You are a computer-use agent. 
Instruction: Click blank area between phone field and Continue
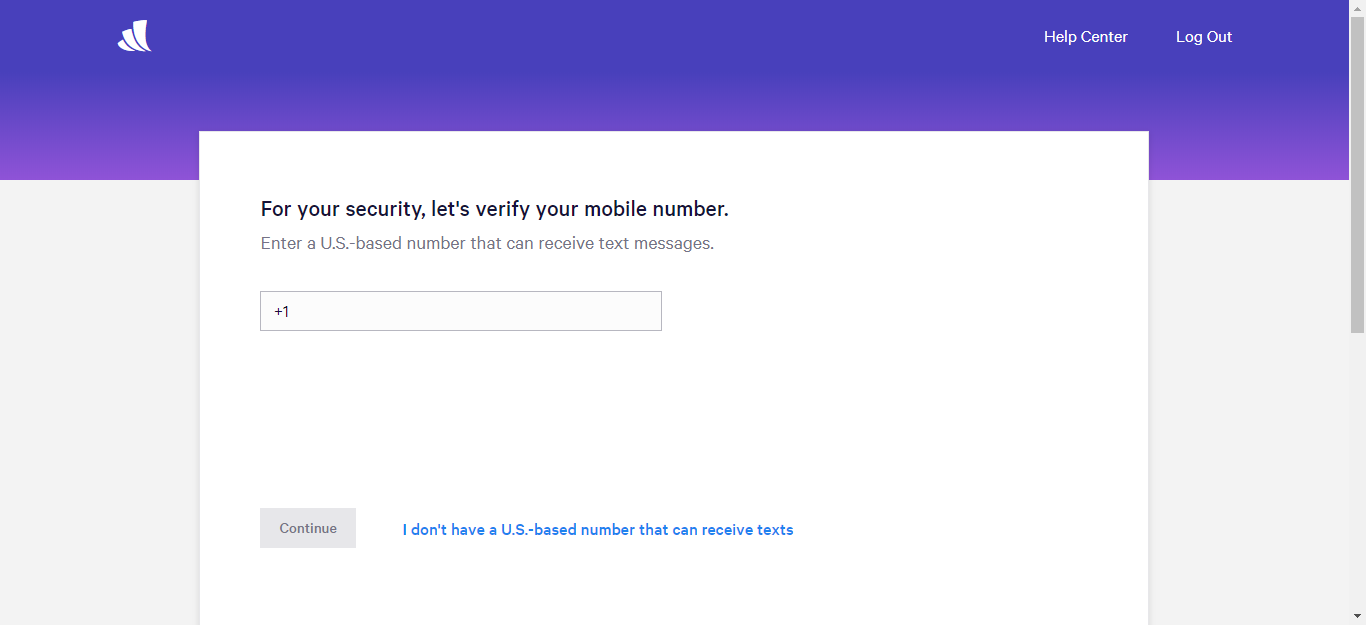460,420
